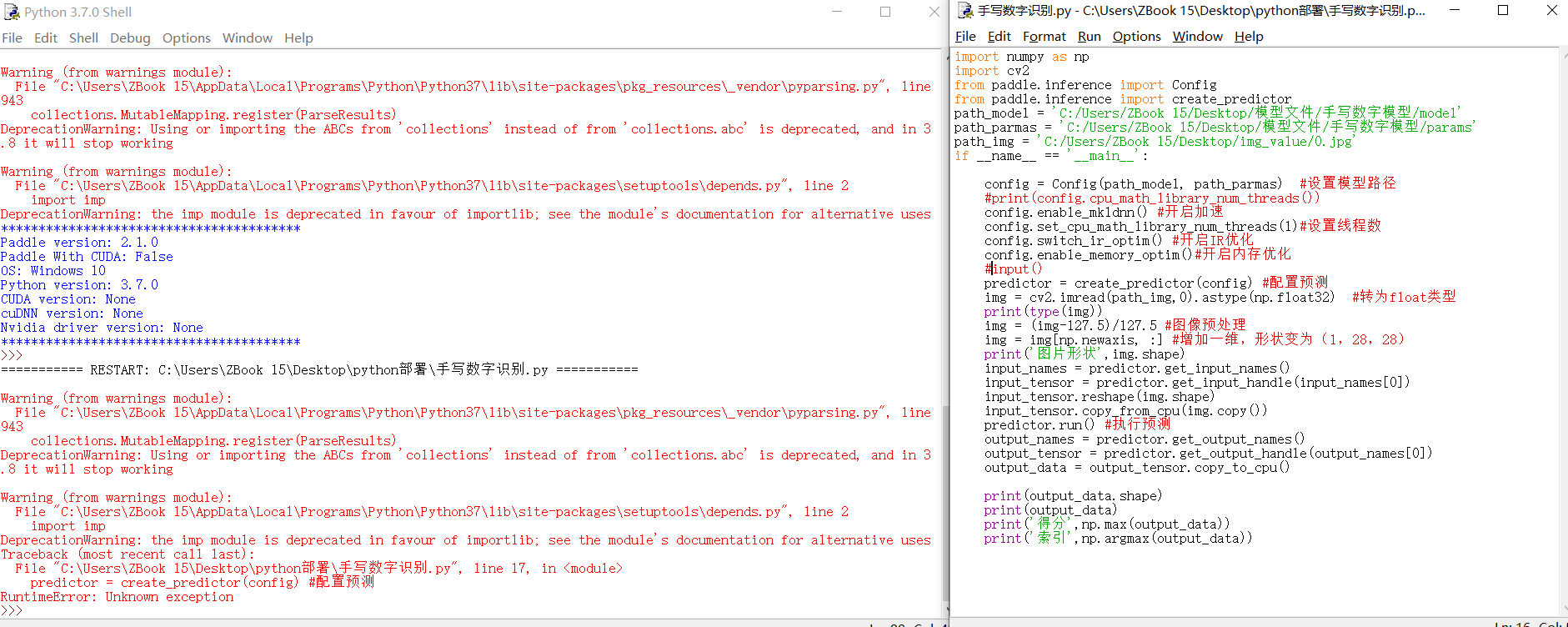Open Help menu in Python Shell

click(298, 38)
